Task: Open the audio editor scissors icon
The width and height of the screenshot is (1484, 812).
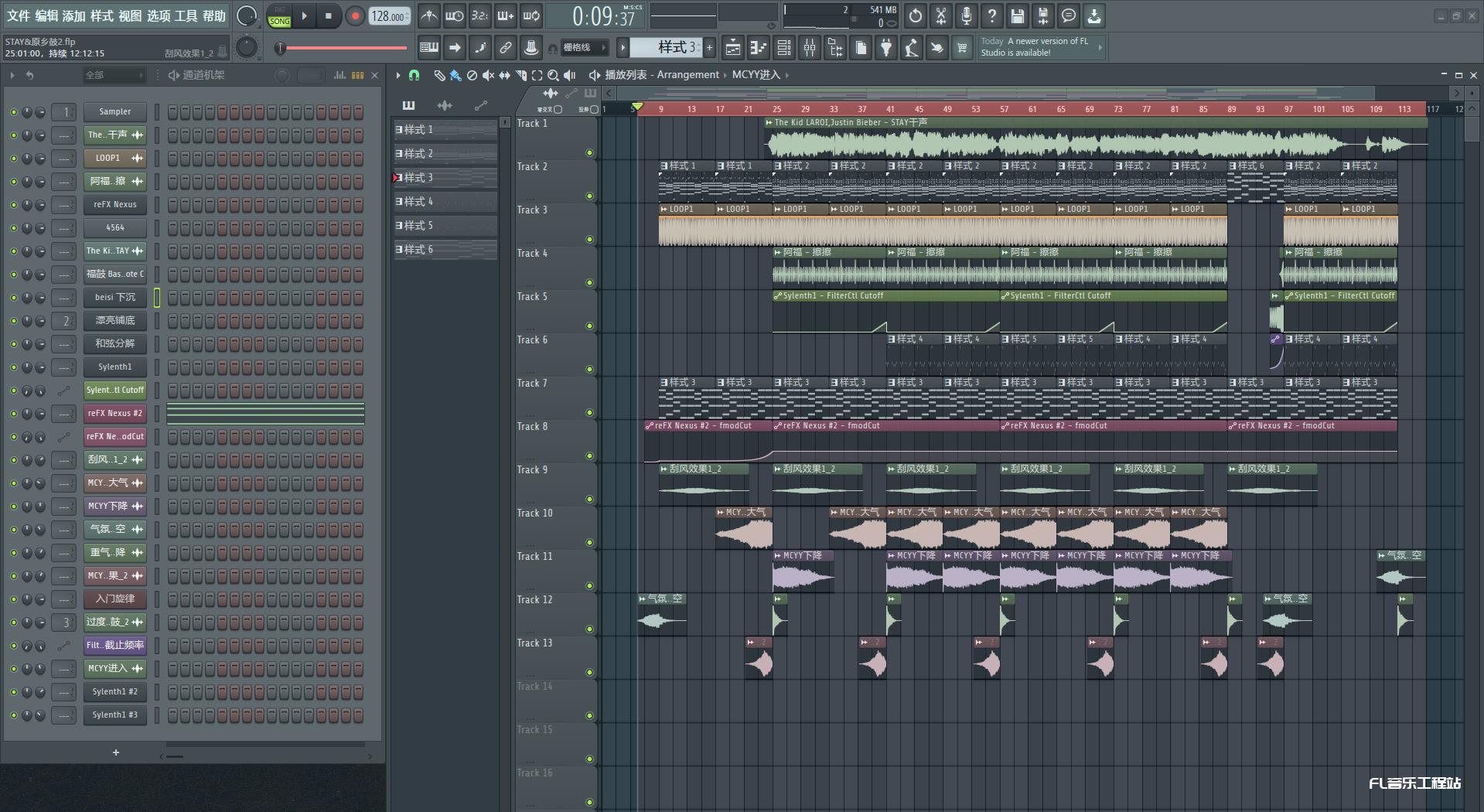Action: 941,16
